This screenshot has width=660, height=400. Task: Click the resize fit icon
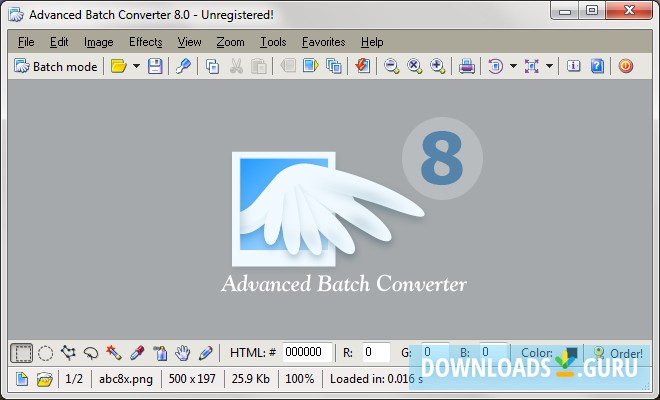pyautogui.click(x=532, y=66)
